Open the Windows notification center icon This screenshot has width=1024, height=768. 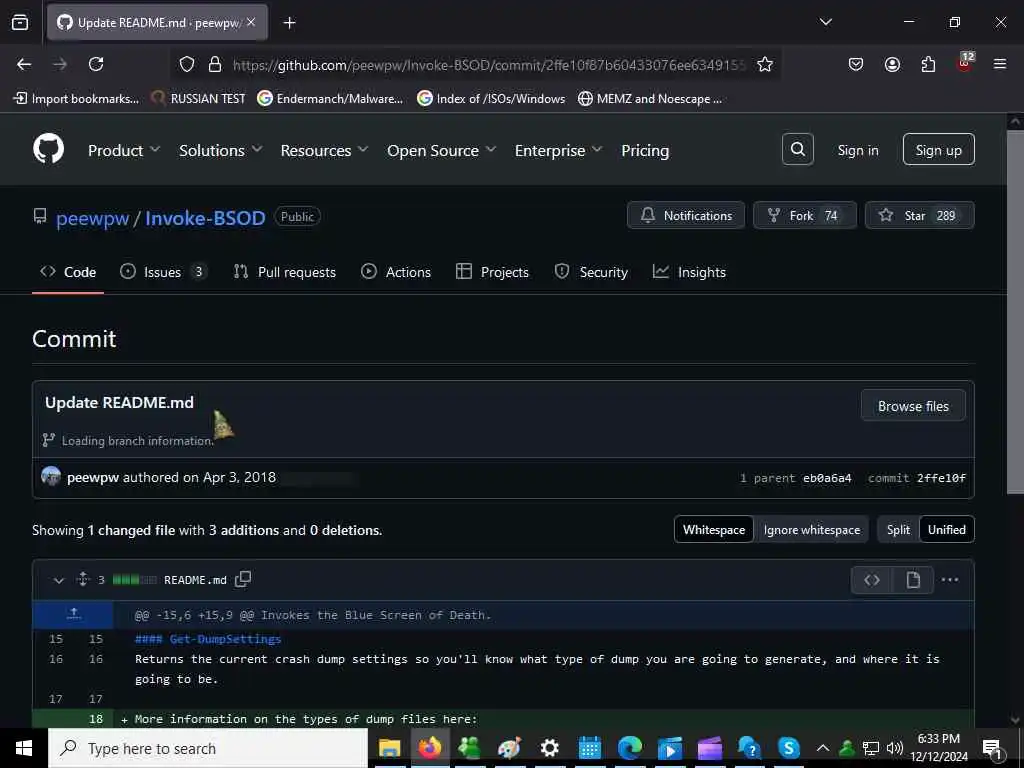(x=993, y=748)
